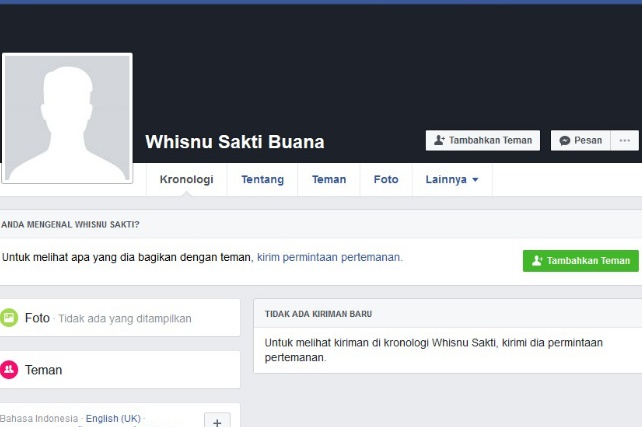Click kirim permintaan pertemanan link
642x427 pixels.
[330, 257]
